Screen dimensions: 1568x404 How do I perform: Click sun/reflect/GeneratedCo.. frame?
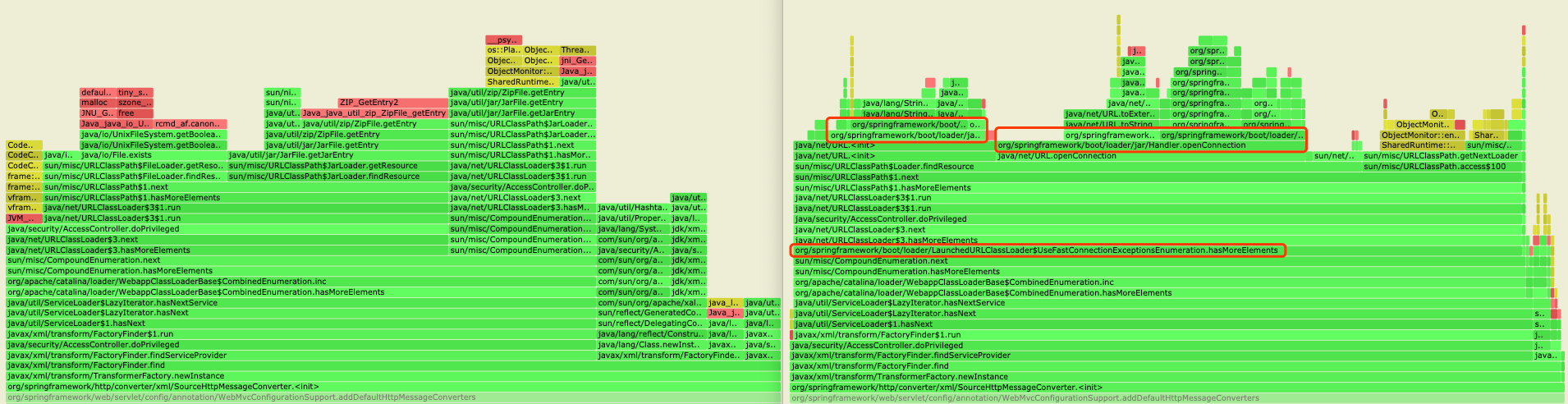click(x=651, y=313)
